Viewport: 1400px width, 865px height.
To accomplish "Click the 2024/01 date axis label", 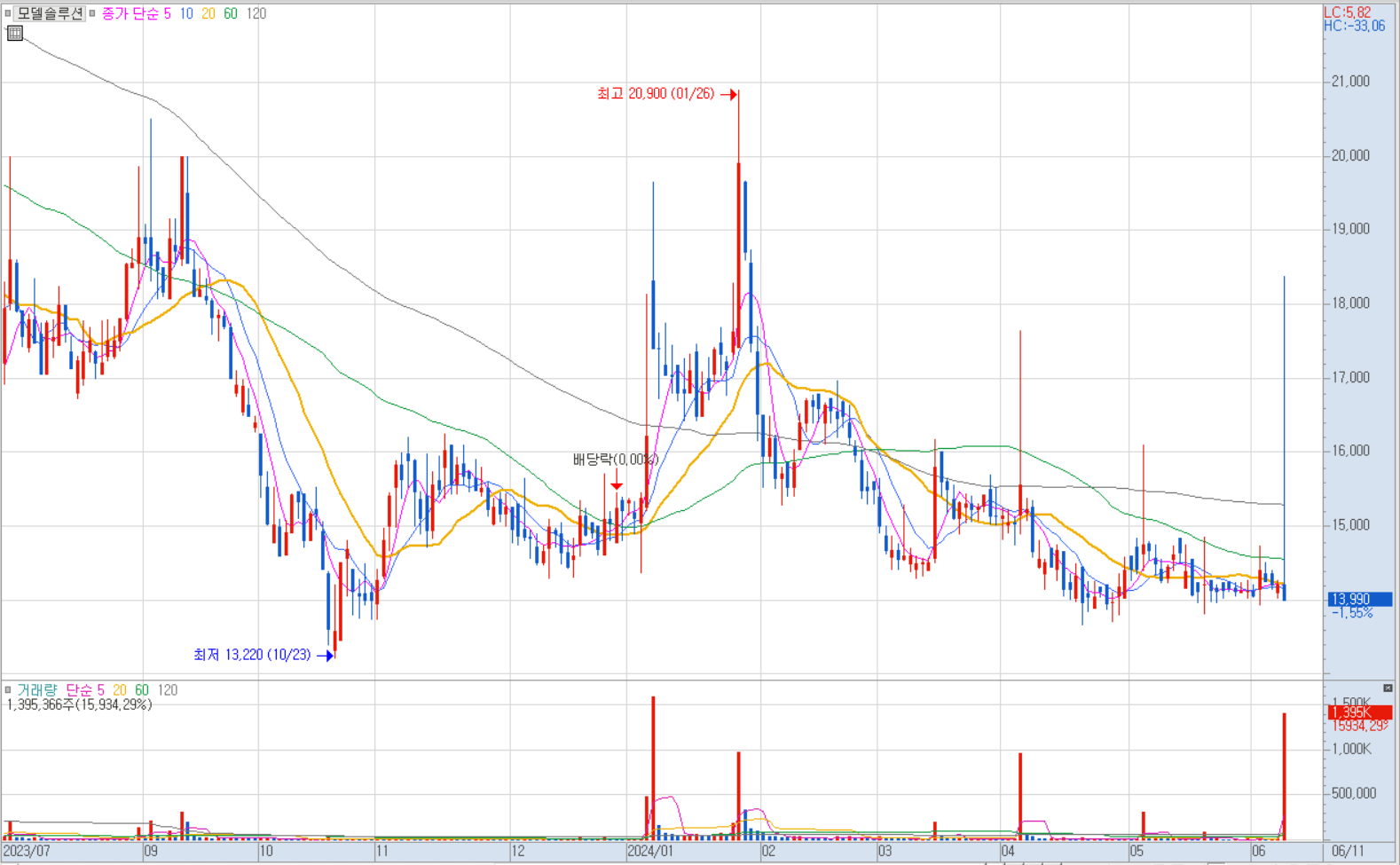I will point(650,852).
